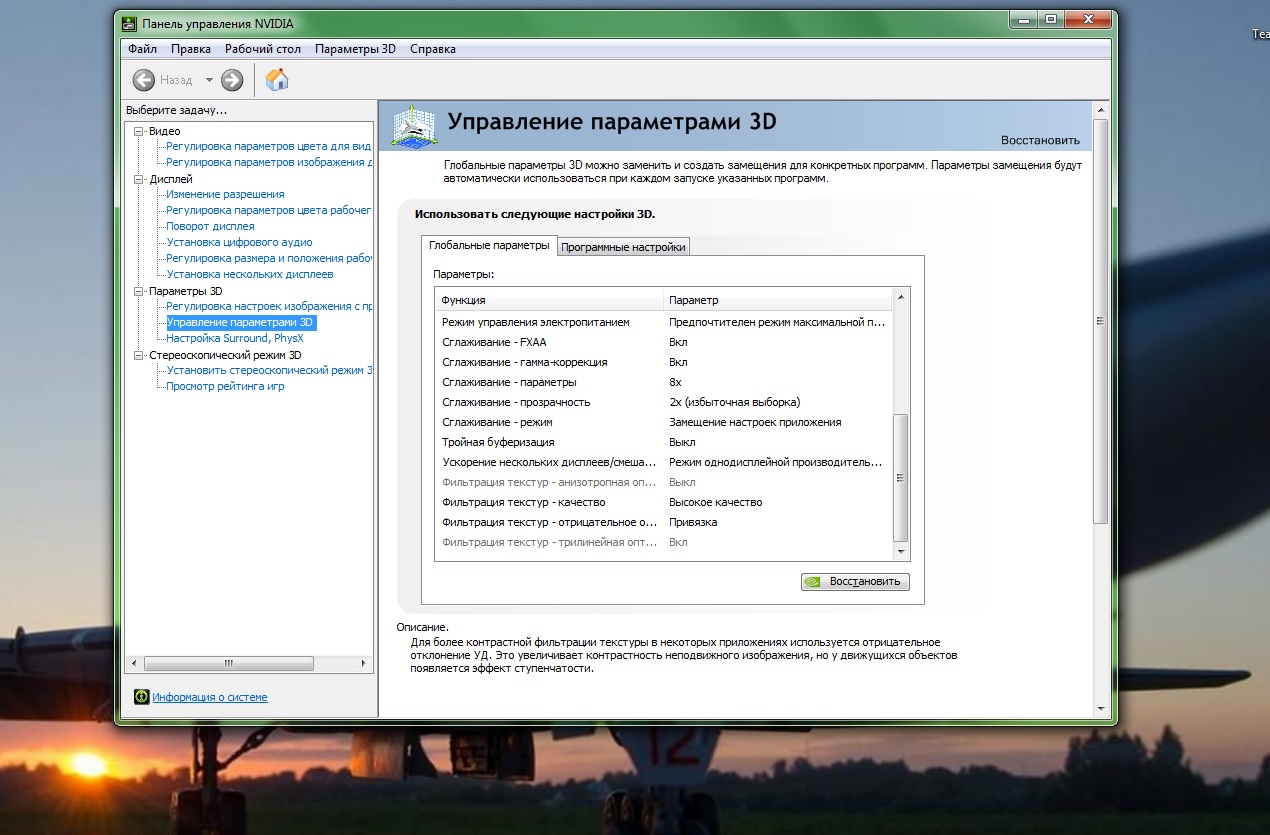
Task: Open the Рабочий стол menu
Action: click(x=263, y=48)
